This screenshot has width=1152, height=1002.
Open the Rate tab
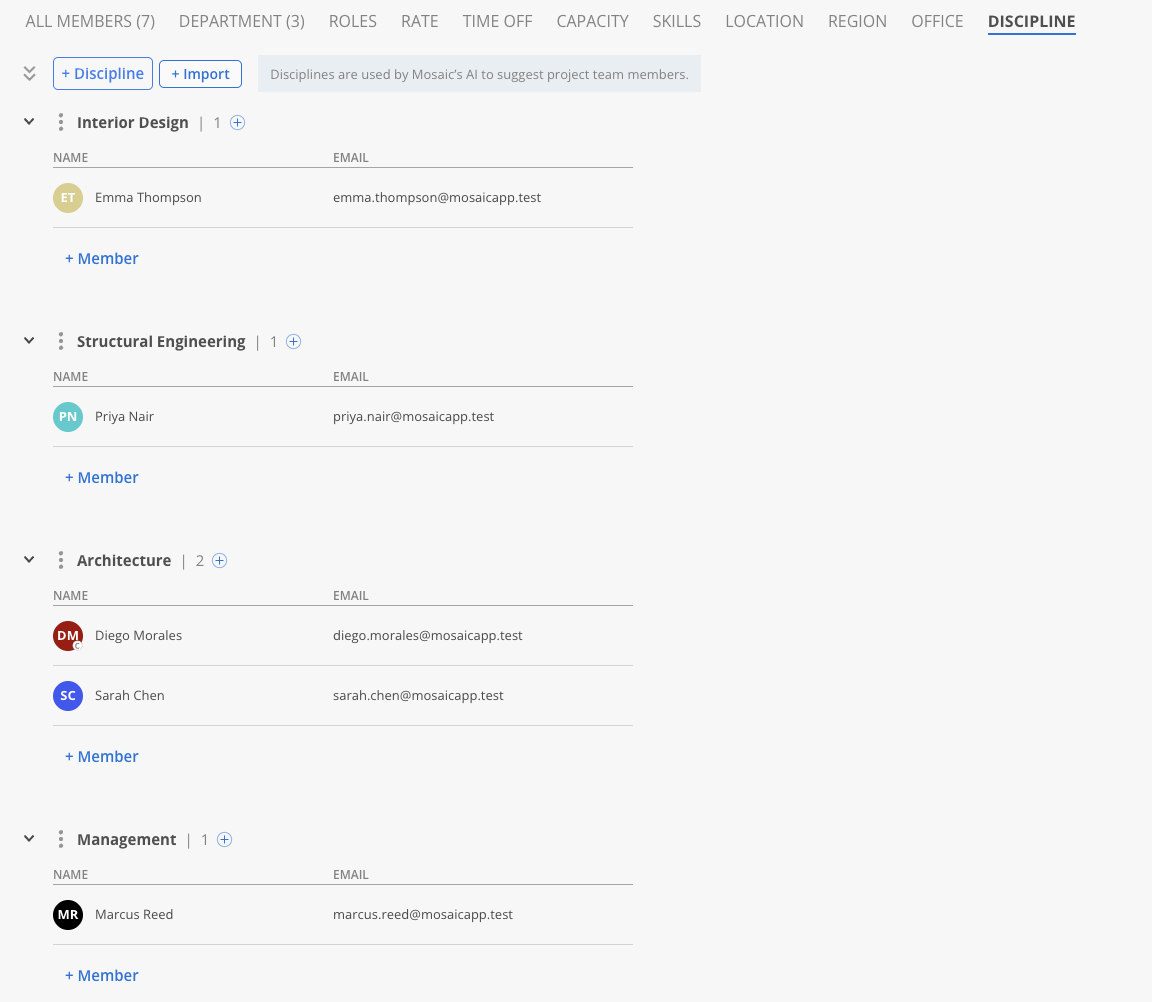[420, 21]
